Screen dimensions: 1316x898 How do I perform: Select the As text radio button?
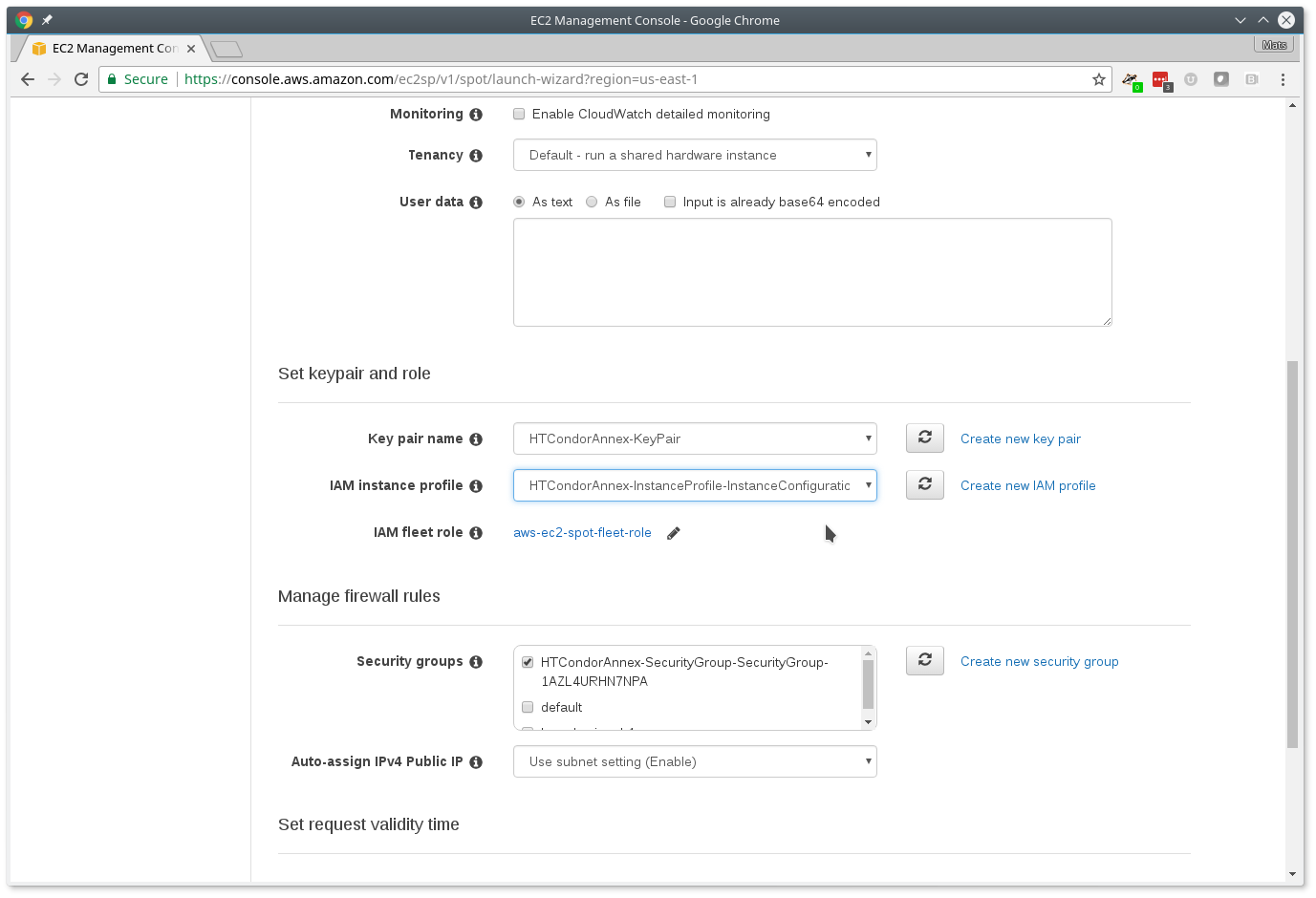[x=519, y=202]
